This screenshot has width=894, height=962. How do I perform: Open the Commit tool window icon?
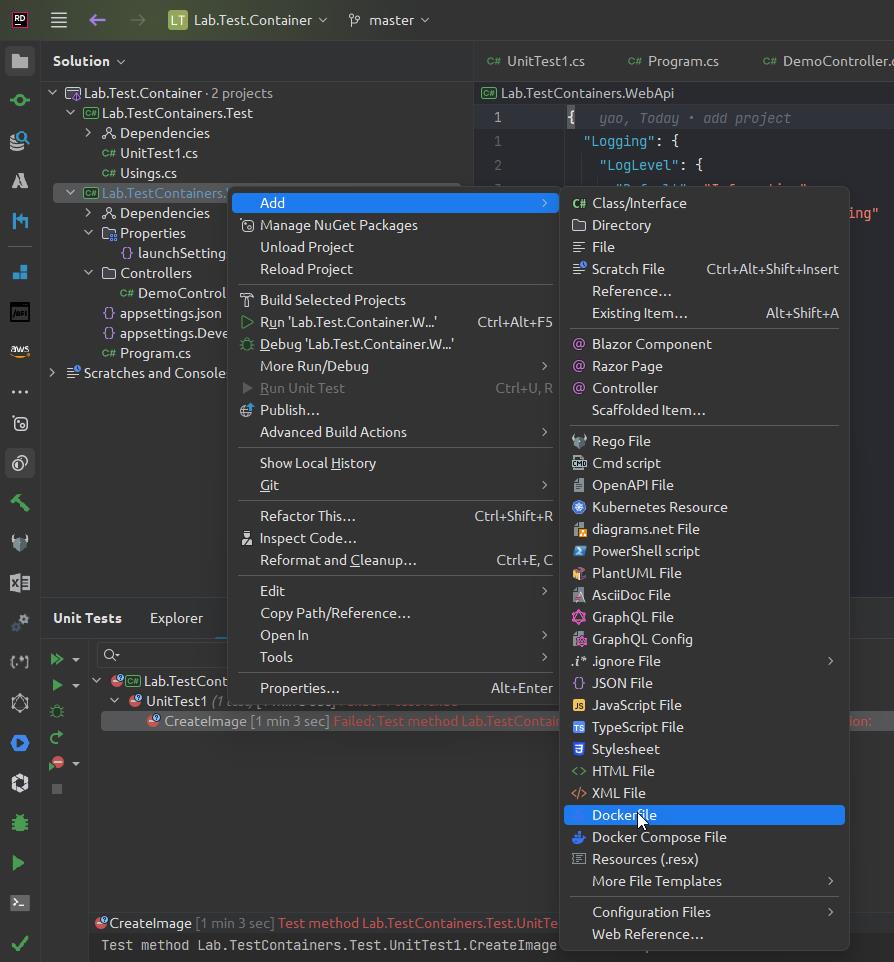click(x=19, y=101)
